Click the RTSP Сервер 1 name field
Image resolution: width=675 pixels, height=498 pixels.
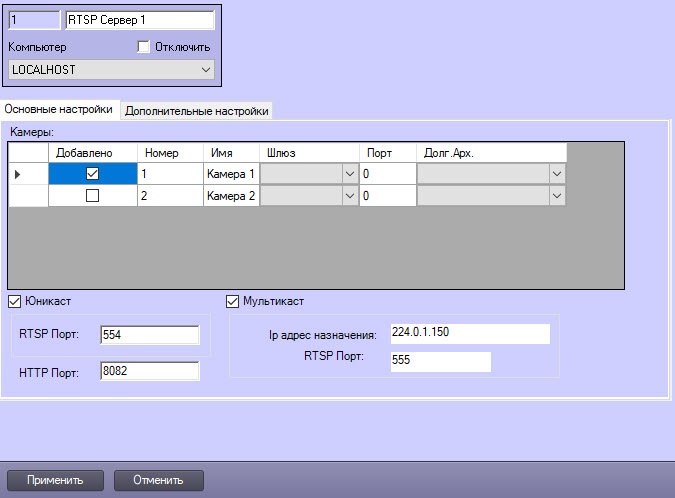coord(139,19)
